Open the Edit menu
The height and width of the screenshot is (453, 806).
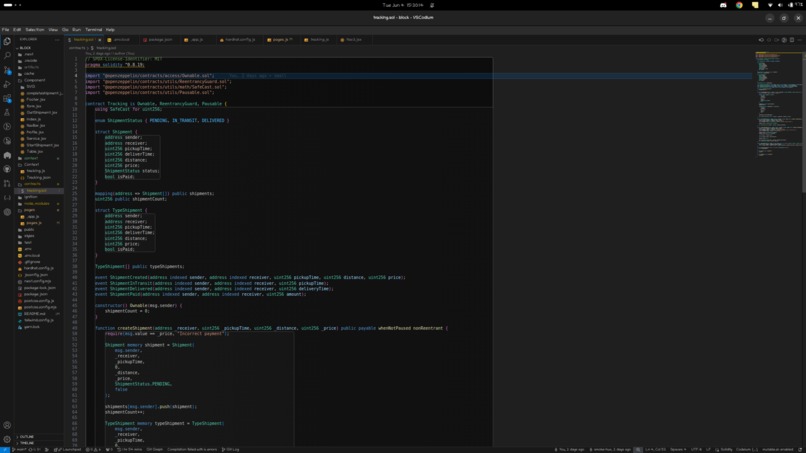point(17,30)
